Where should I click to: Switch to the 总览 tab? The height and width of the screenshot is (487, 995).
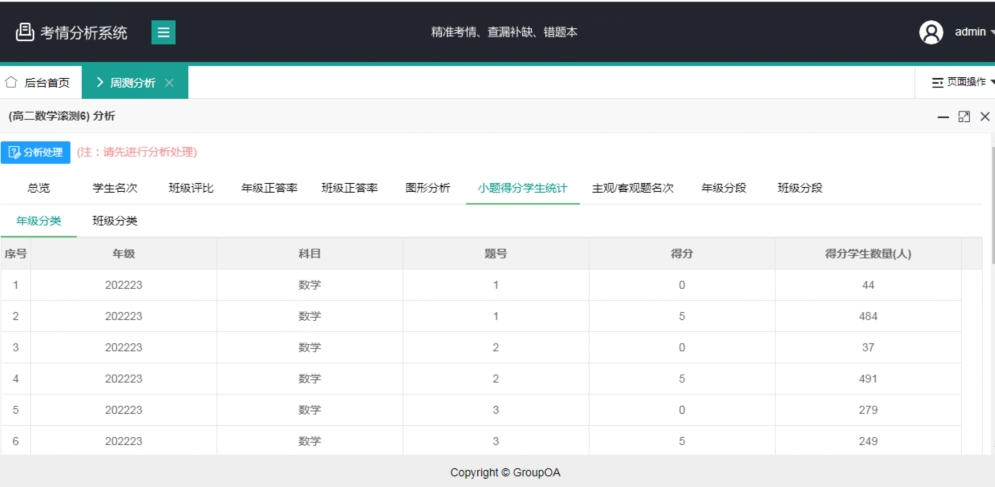click(39, 188)
